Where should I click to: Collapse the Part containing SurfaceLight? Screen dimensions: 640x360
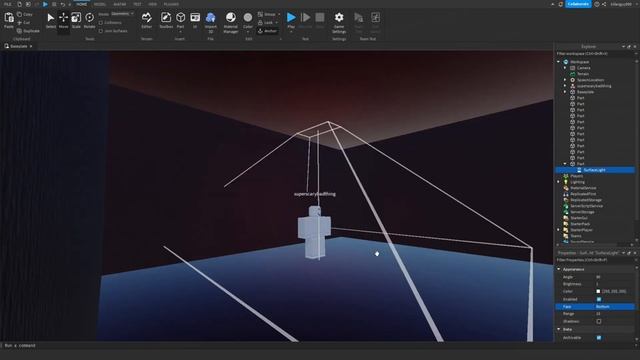[565, 164]
